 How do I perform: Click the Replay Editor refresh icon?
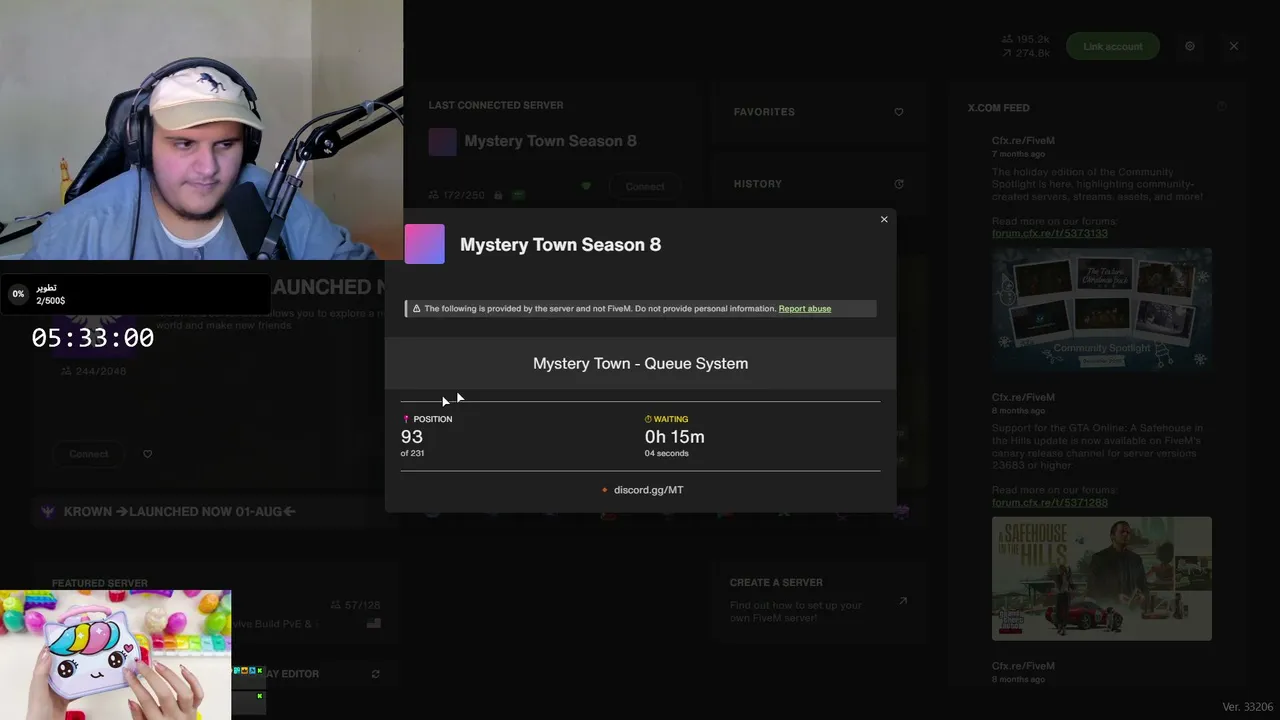coord(376,674)
